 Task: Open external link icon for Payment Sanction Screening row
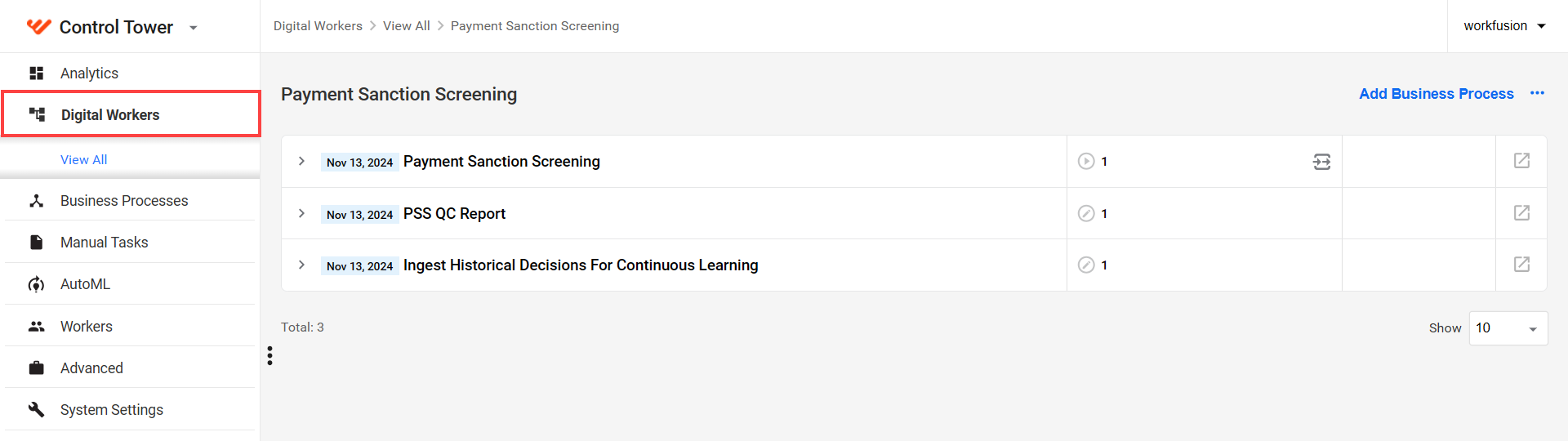1521,161
